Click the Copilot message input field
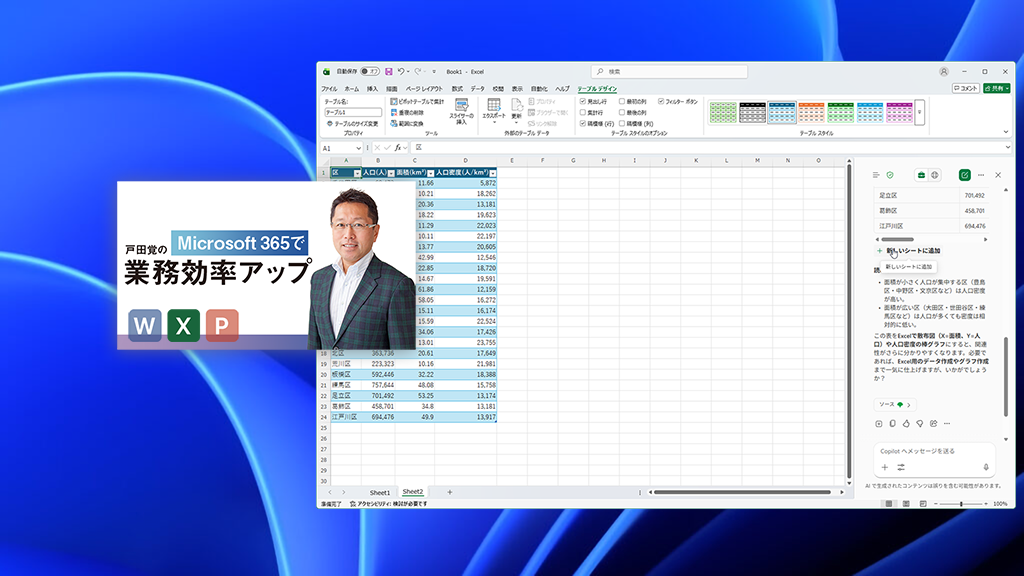The width and height of the screenshot is (1024, 576). pyautogui.click(x=930, y=451)
